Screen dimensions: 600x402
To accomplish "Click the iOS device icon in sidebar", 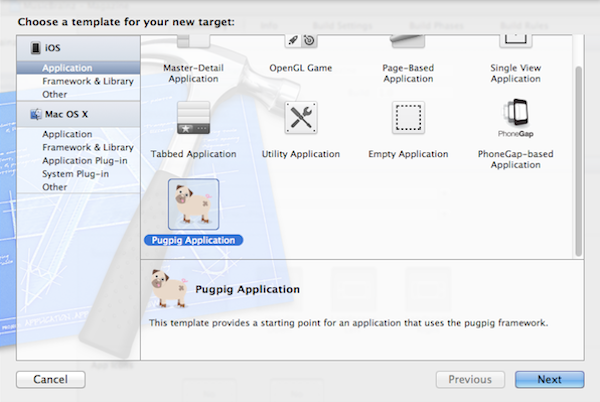I will point(36,48).
